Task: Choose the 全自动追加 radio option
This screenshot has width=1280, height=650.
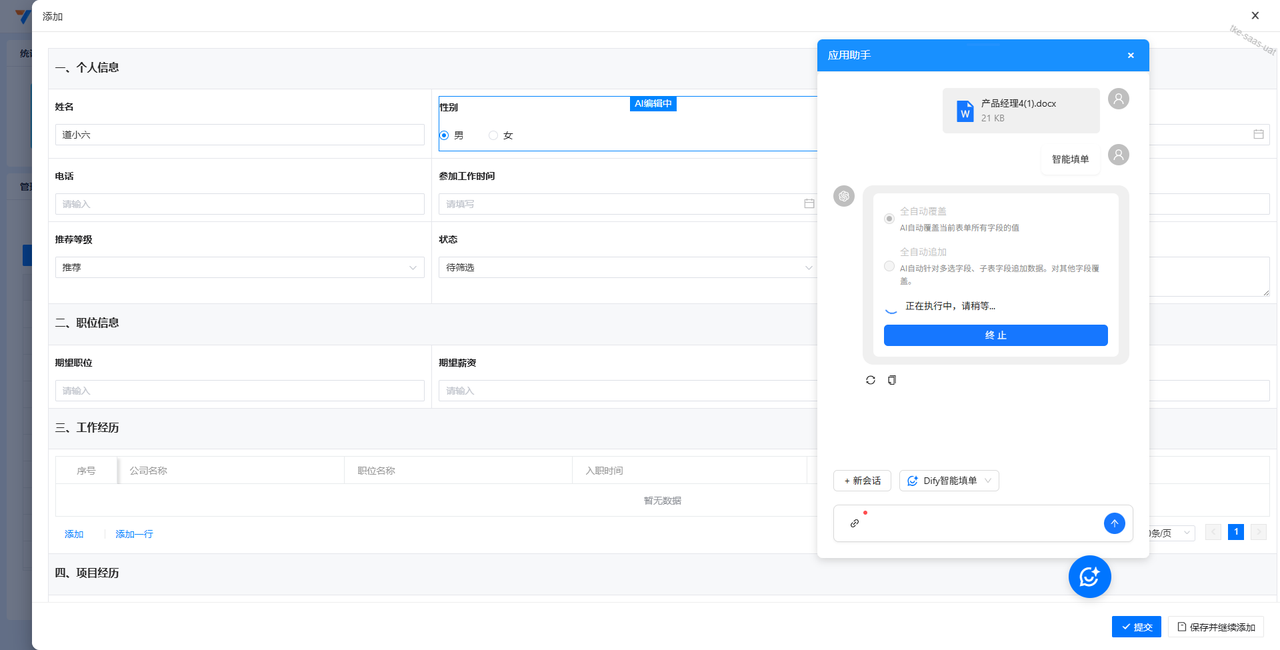Action: 889,265
